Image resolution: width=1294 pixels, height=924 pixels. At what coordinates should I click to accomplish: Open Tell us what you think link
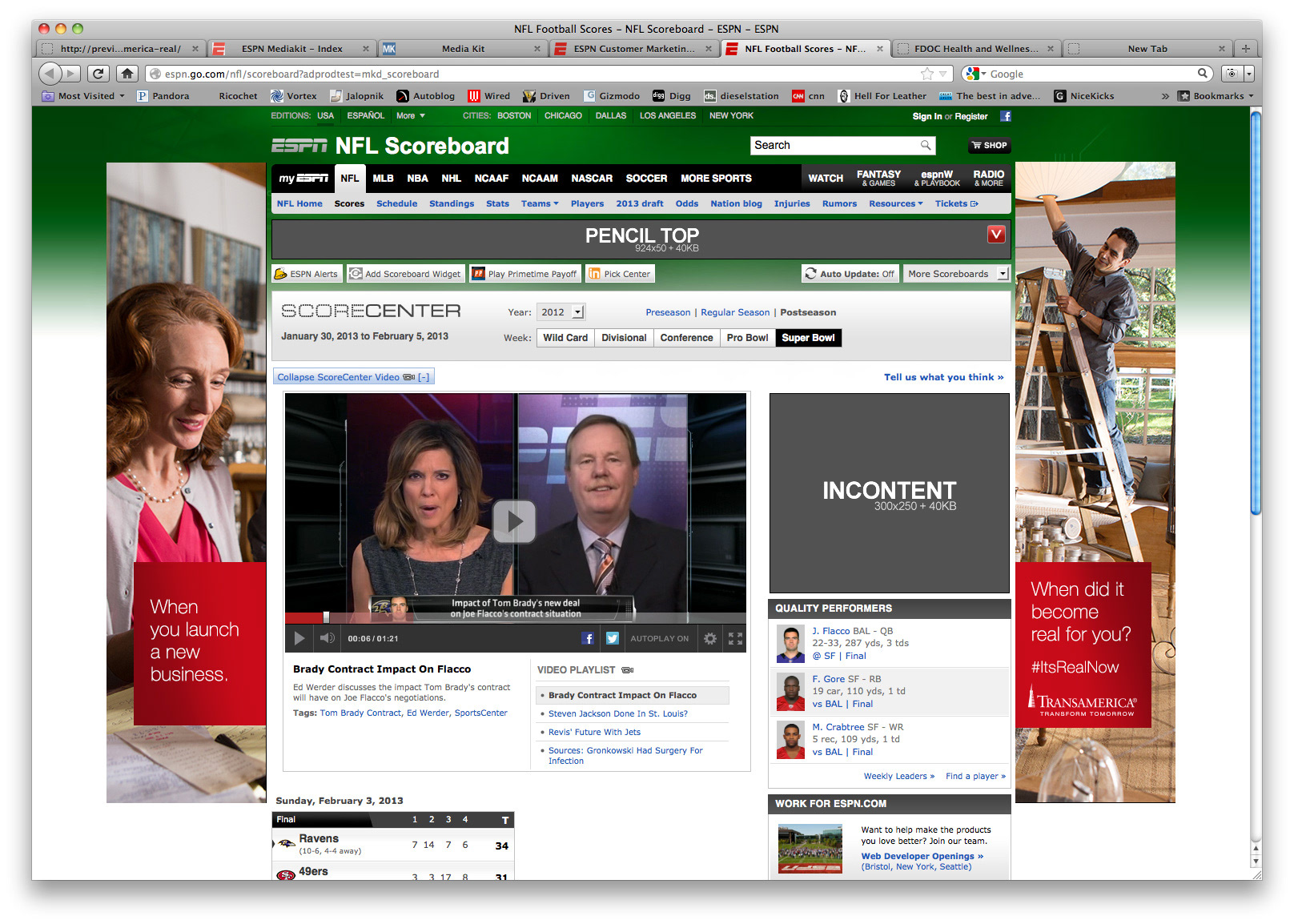[943, 377]
